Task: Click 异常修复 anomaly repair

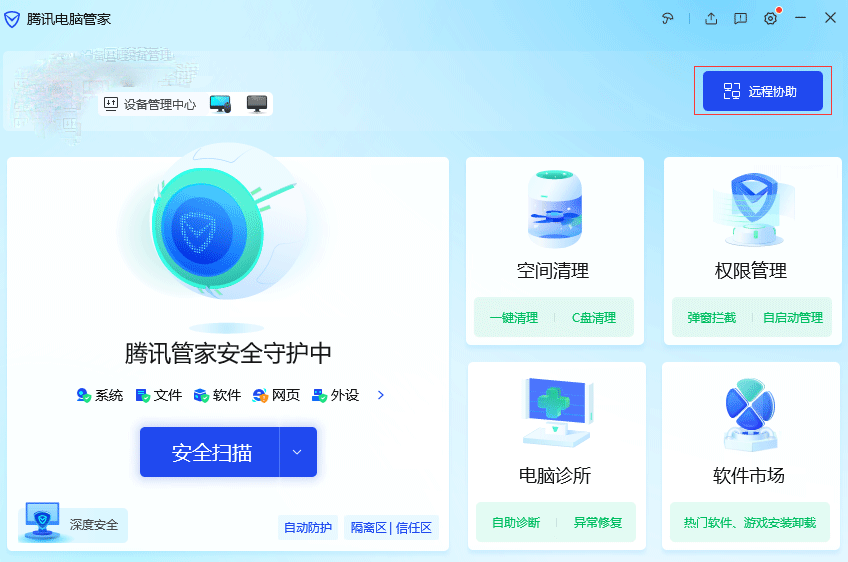Action: pos(598,523)
